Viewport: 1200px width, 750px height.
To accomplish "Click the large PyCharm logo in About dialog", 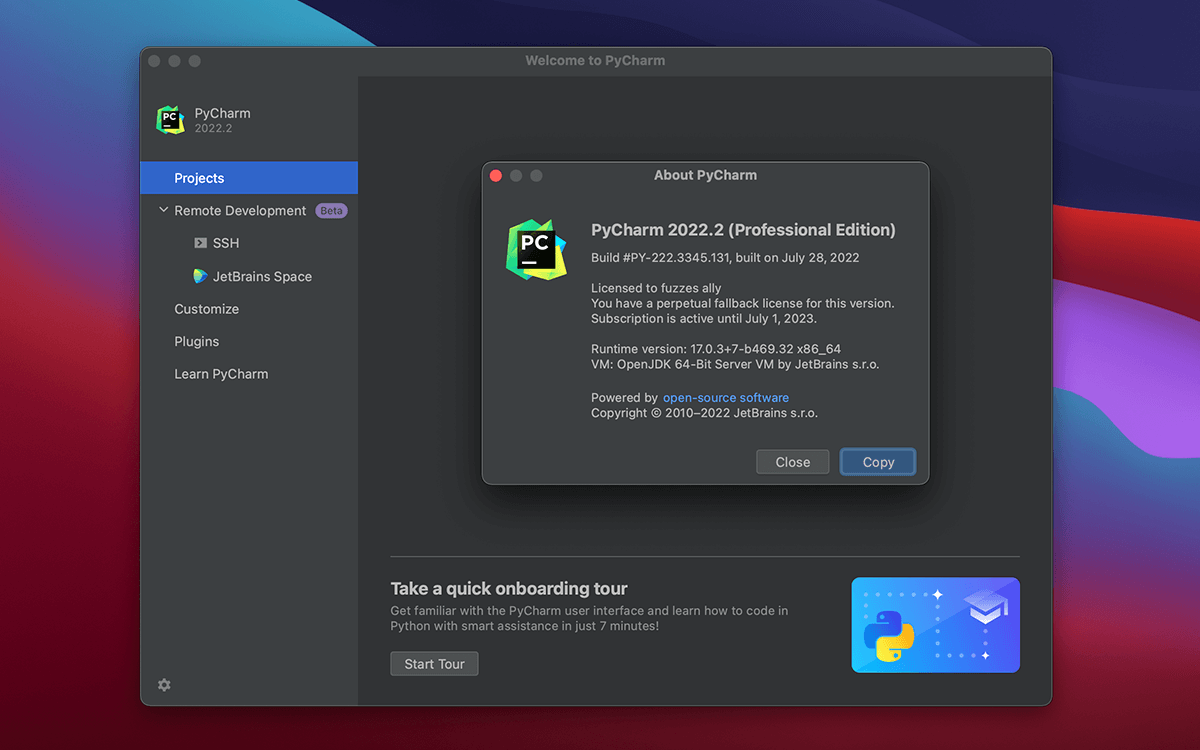I will click(x=536, y=249).
